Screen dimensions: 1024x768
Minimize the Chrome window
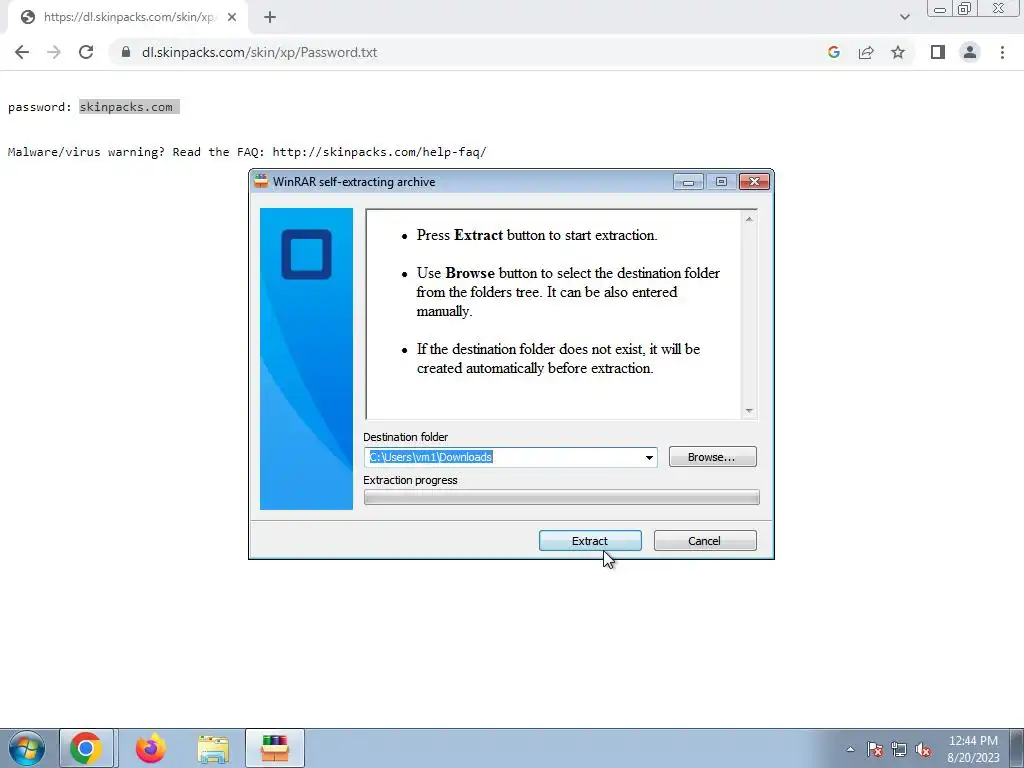pyautogui.click(x=940, y=9)
